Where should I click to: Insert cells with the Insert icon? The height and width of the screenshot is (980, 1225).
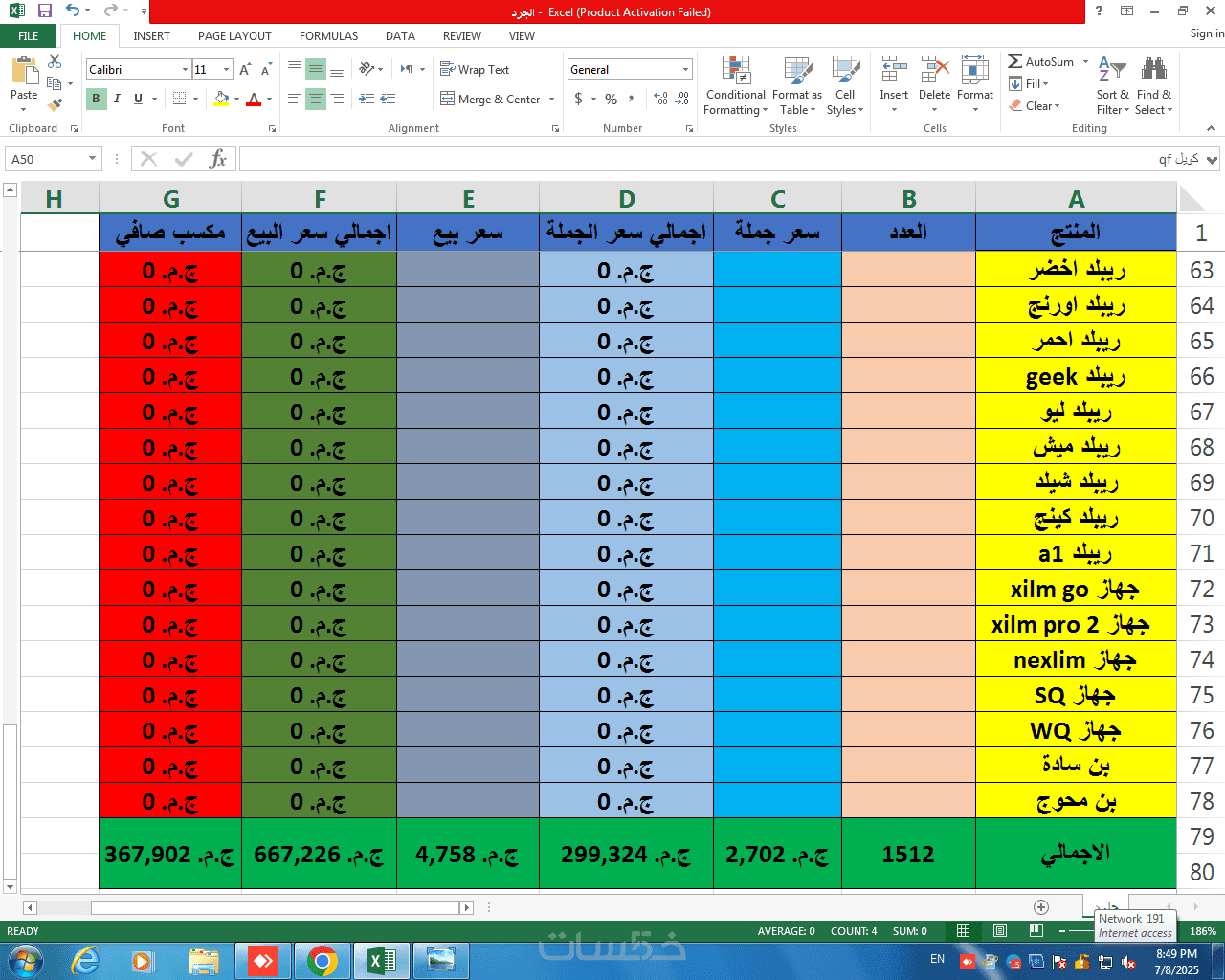pos(894,72)
